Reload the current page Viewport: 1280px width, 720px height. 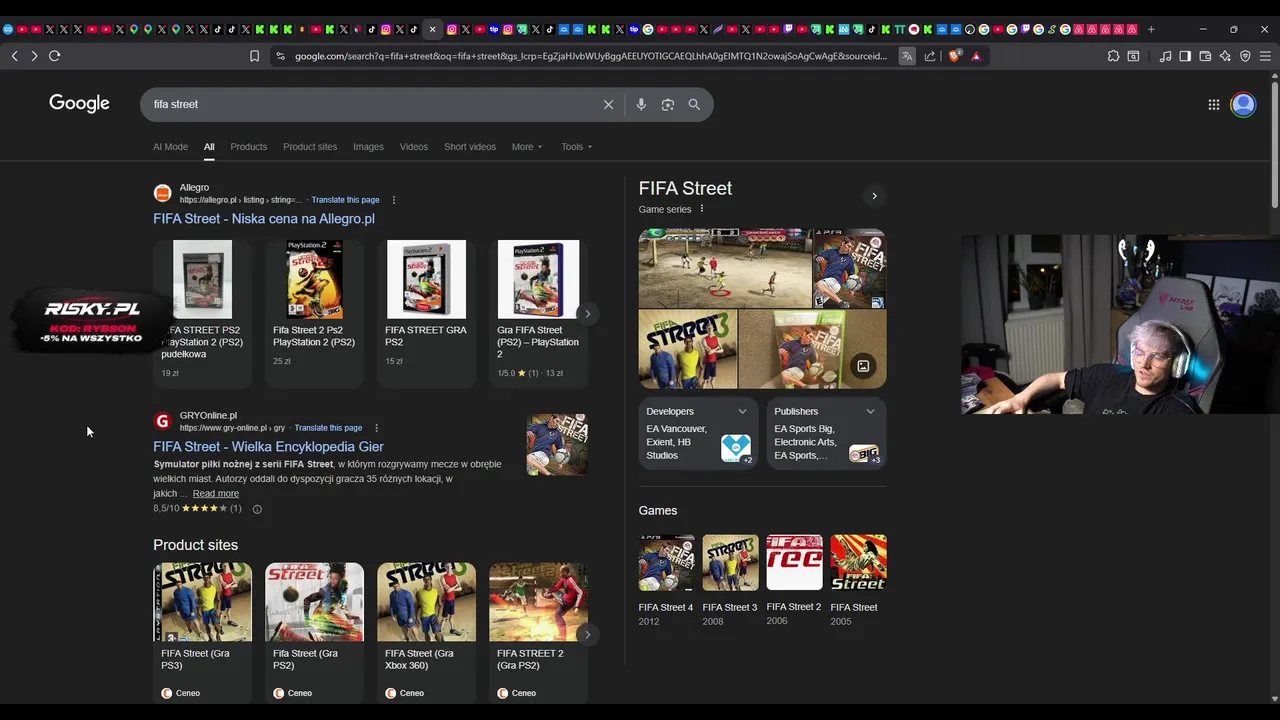[x=54, y=56]
